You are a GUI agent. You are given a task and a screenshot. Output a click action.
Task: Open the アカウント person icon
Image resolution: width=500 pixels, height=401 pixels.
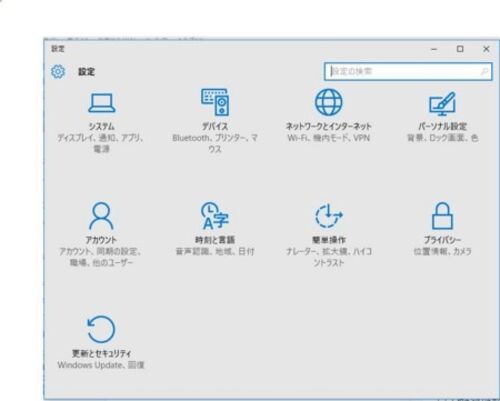click(102, 216)
